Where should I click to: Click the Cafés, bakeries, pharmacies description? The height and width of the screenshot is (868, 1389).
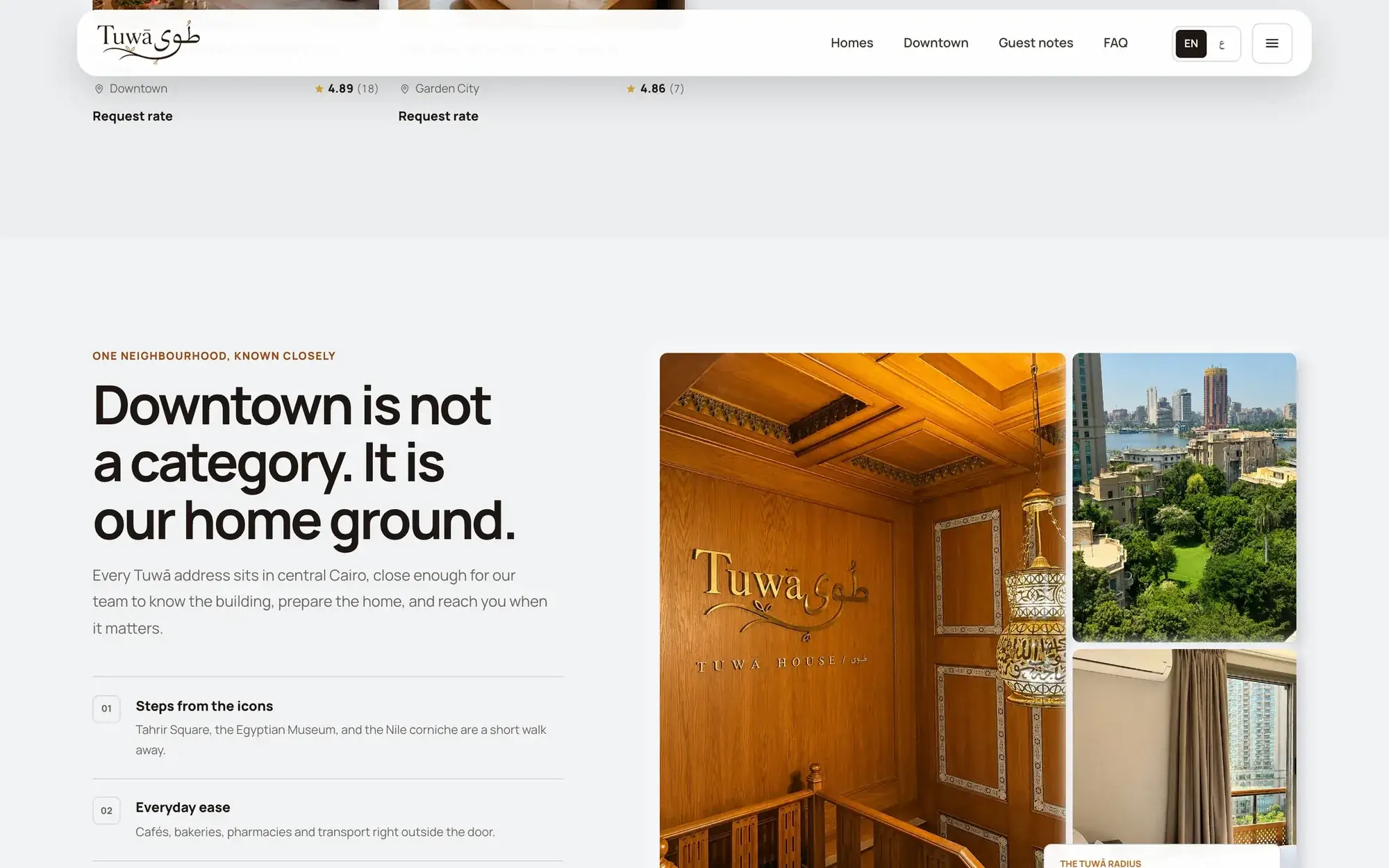click(315, 832)
